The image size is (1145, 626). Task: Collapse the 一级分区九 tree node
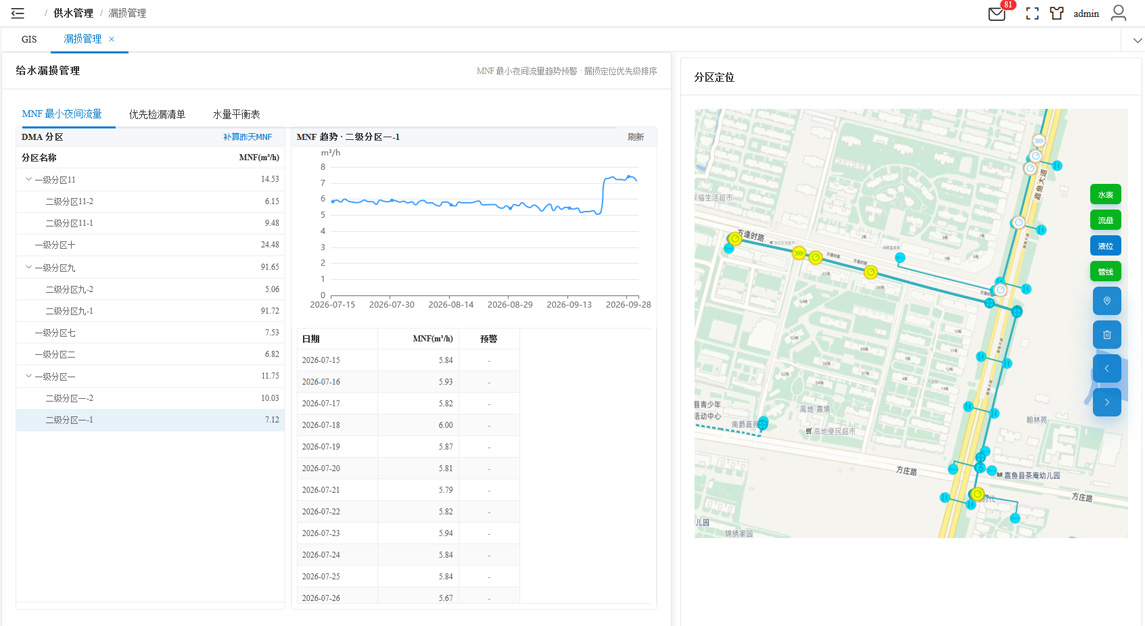tap(28, 267)
